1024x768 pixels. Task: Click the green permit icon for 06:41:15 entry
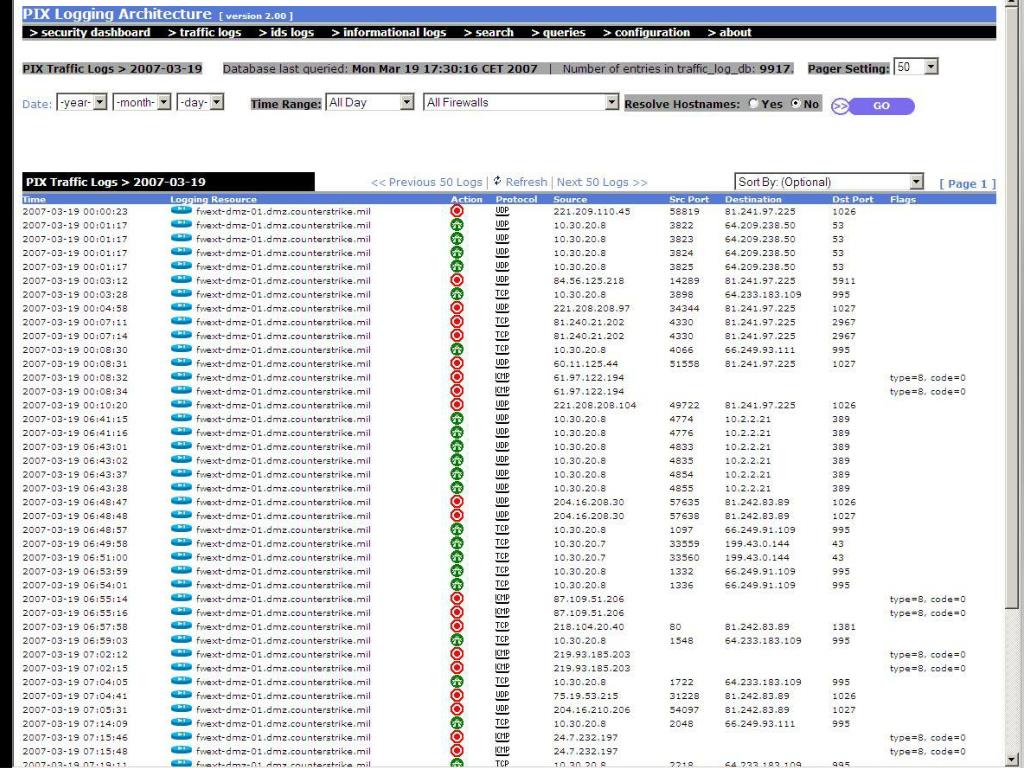[457, 419]
